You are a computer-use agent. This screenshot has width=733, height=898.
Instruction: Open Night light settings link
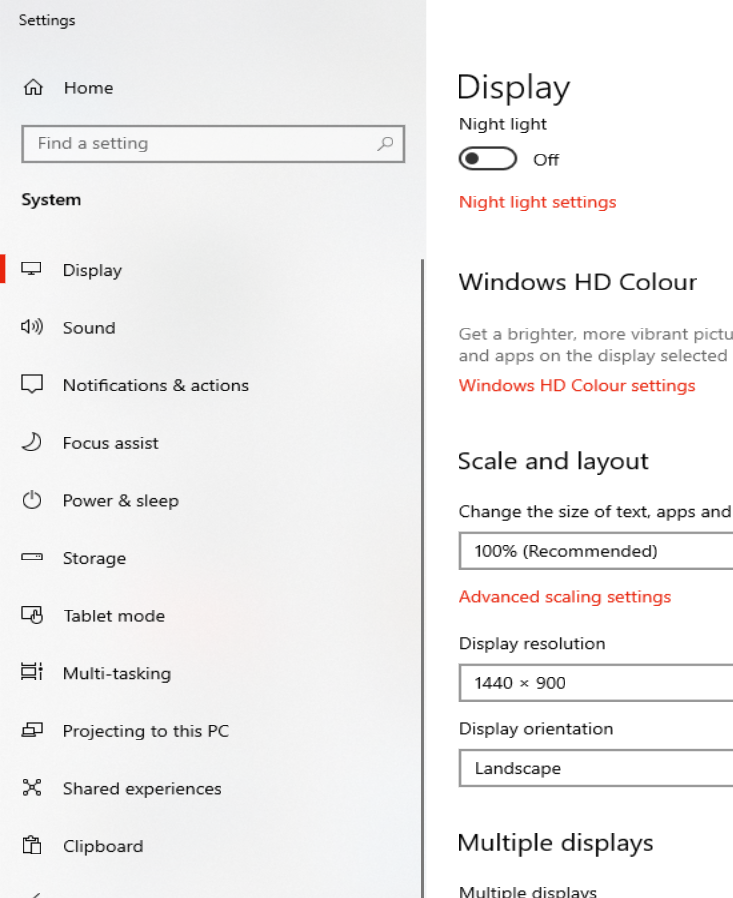(537, 202)
